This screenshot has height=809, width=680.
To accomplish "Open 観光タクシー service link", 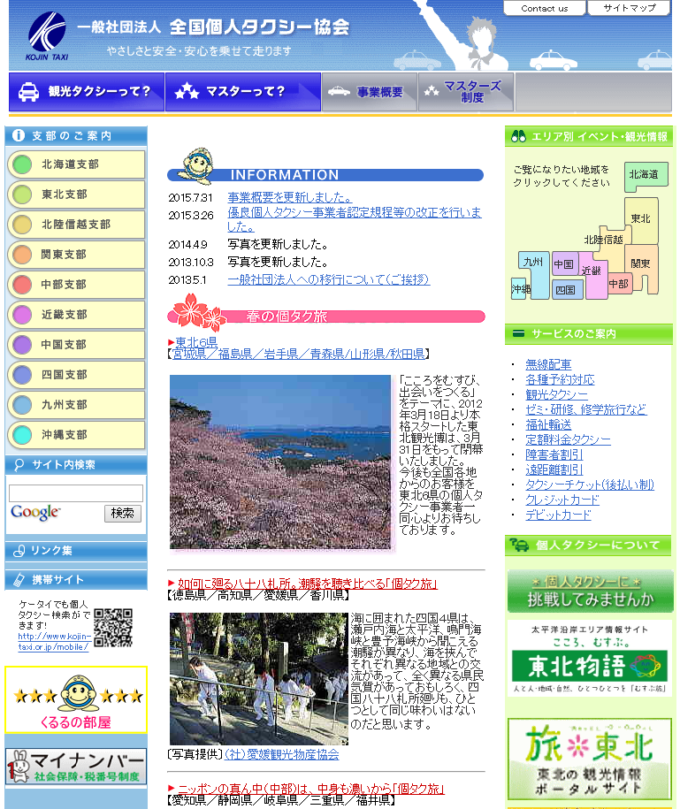I will coord(556,395).
